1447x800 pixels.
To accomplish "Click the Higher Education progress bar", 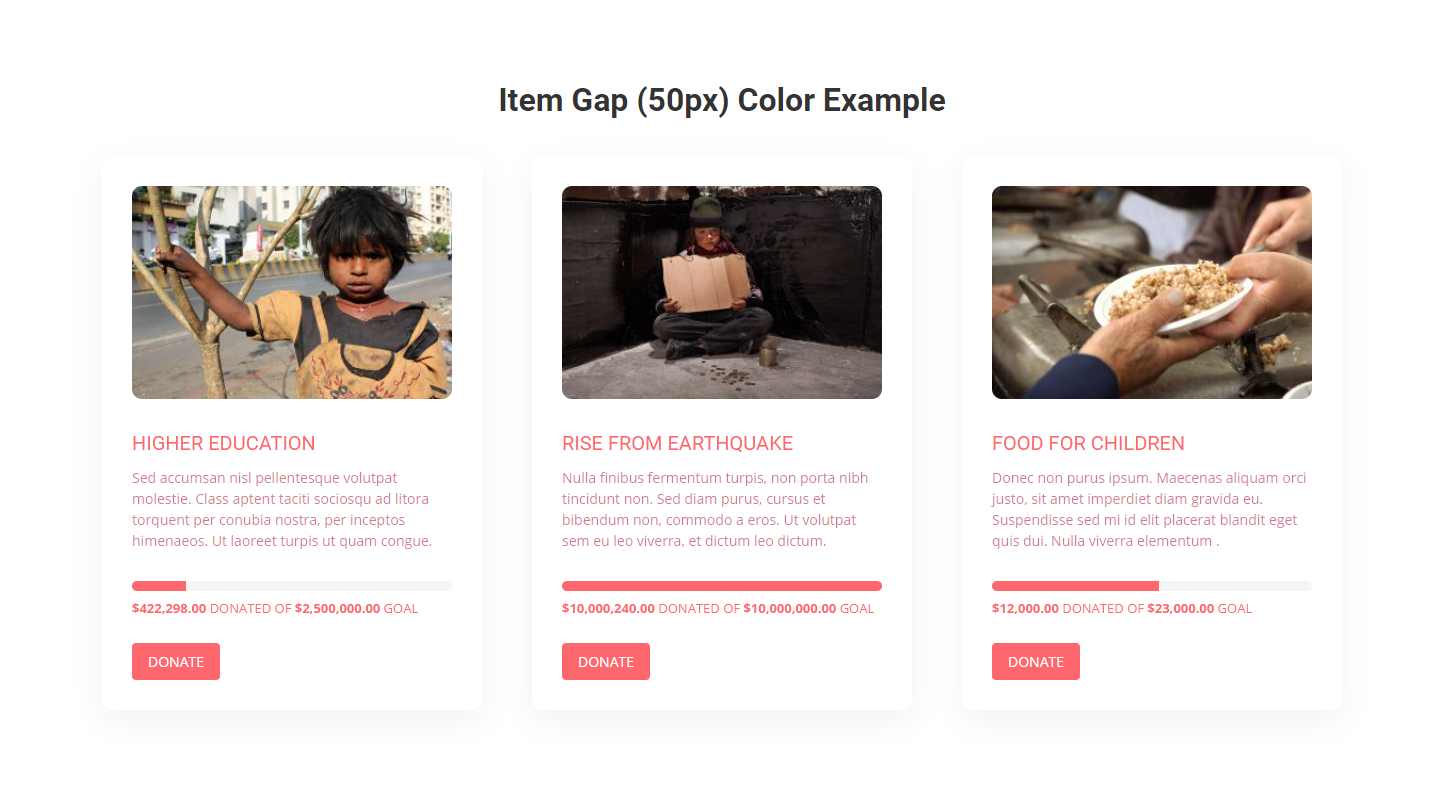I will (x=292, y=586).
